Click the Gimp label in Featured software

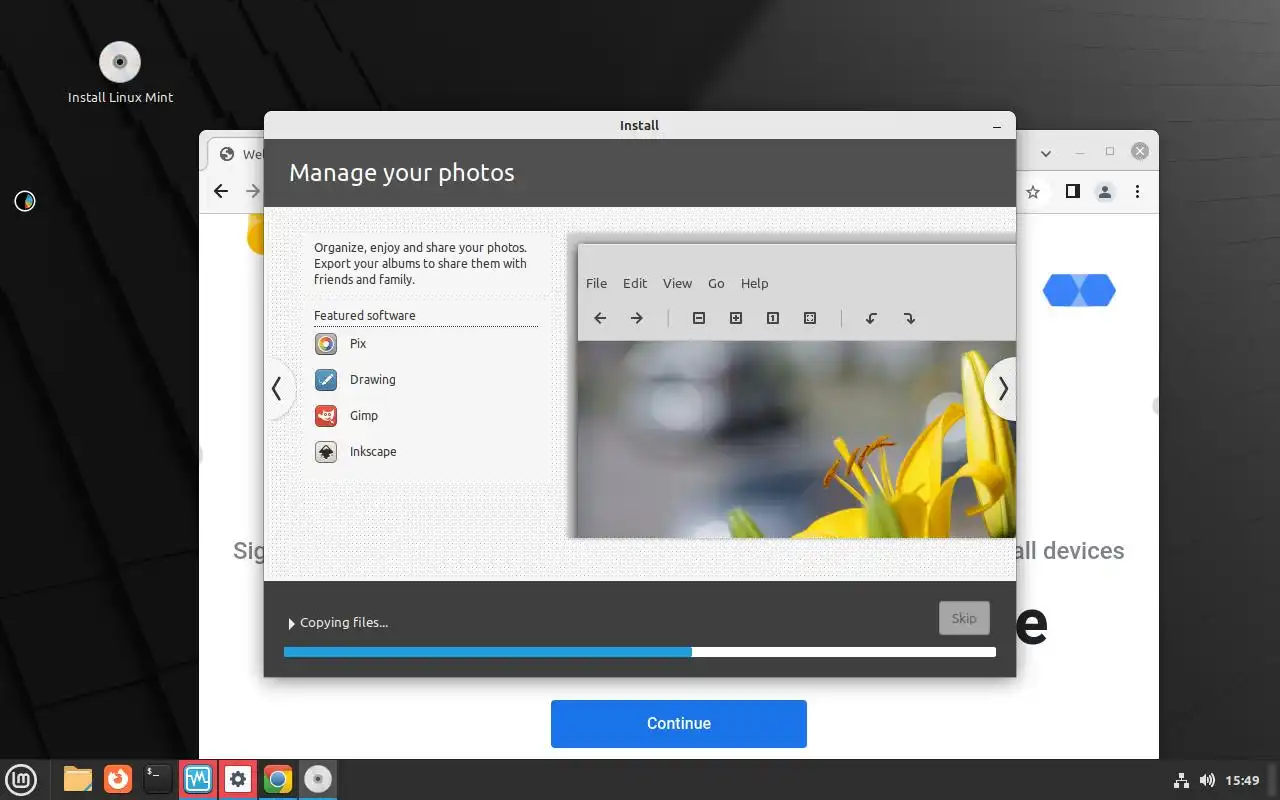364,416
